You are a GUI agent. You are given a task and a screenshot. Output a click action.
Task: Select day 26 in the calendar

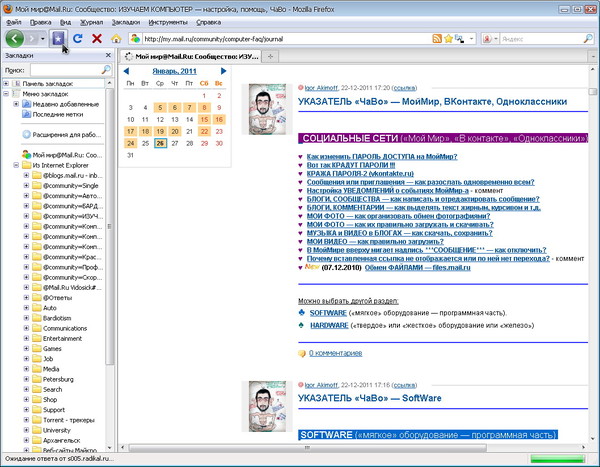[x=160, y=143]
